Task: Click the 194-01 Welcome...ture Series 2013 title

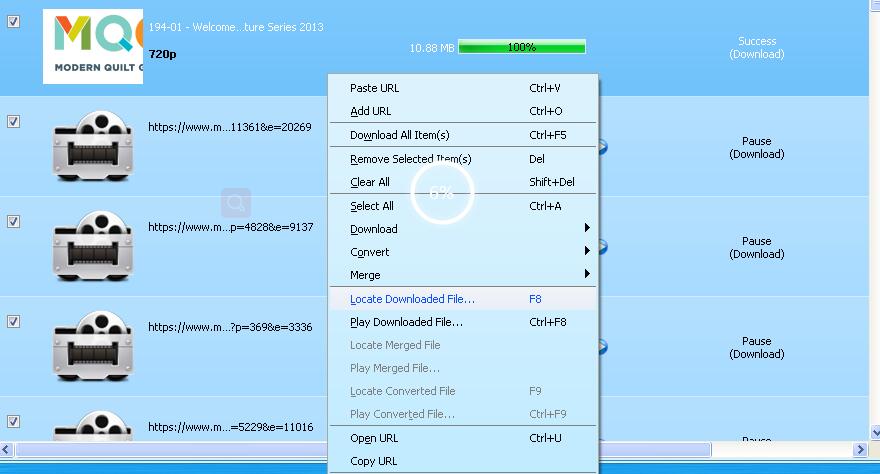Action: click(x=236, y=27)
